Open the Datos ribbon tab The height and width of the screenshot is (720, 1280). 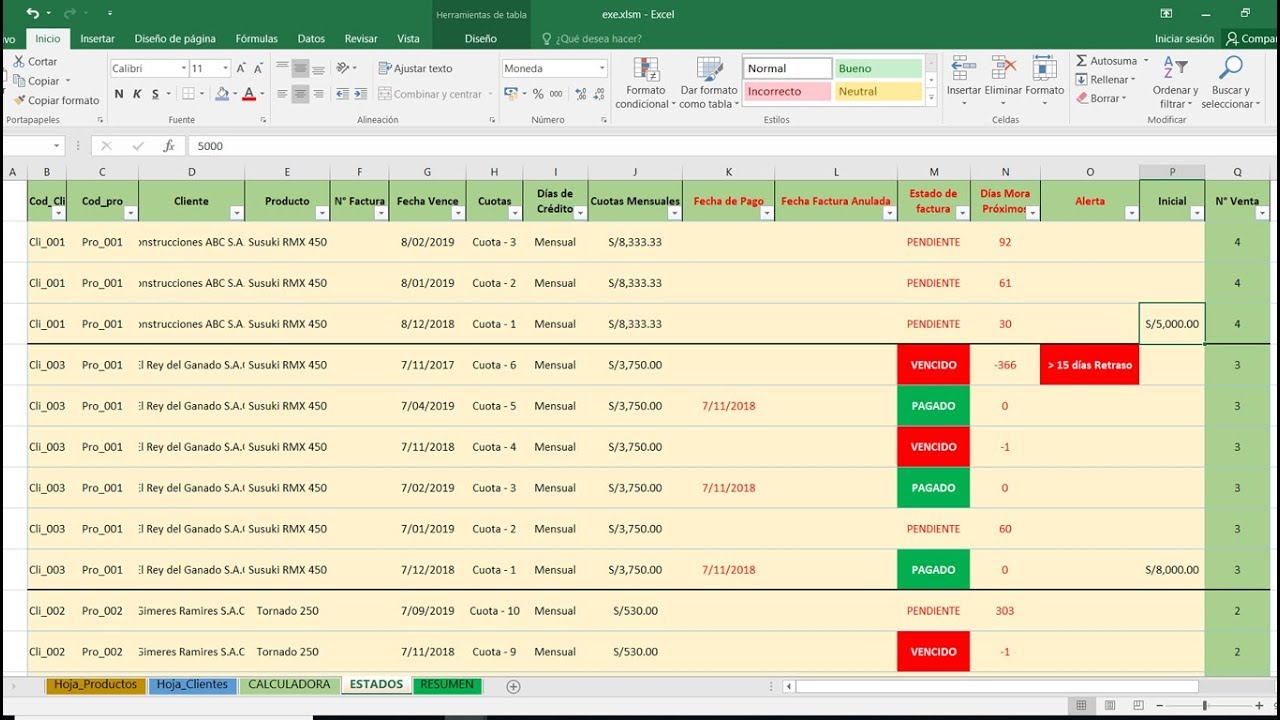[311, 39]
